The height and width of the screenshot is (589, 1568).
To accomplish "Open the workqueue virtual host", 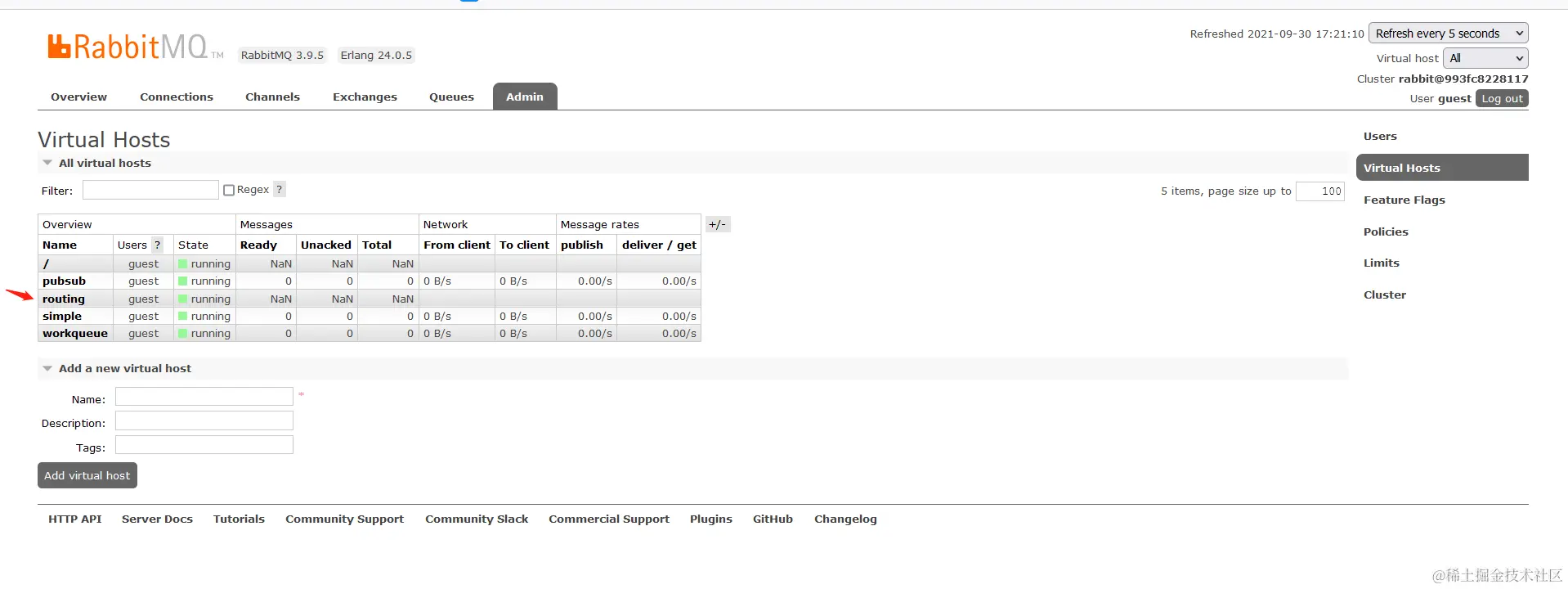I will (x=75, y=333).
